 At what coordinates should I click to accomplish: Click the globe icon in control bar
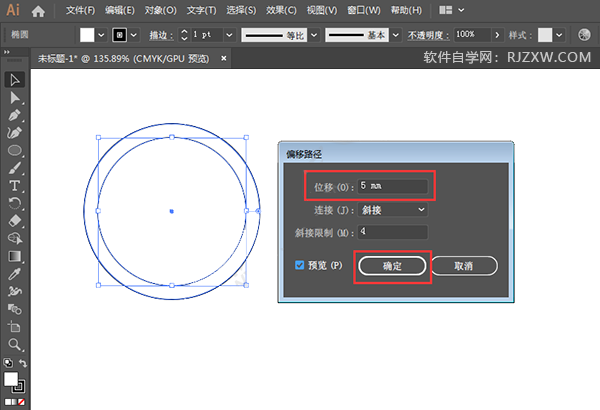tap(584, 35)
